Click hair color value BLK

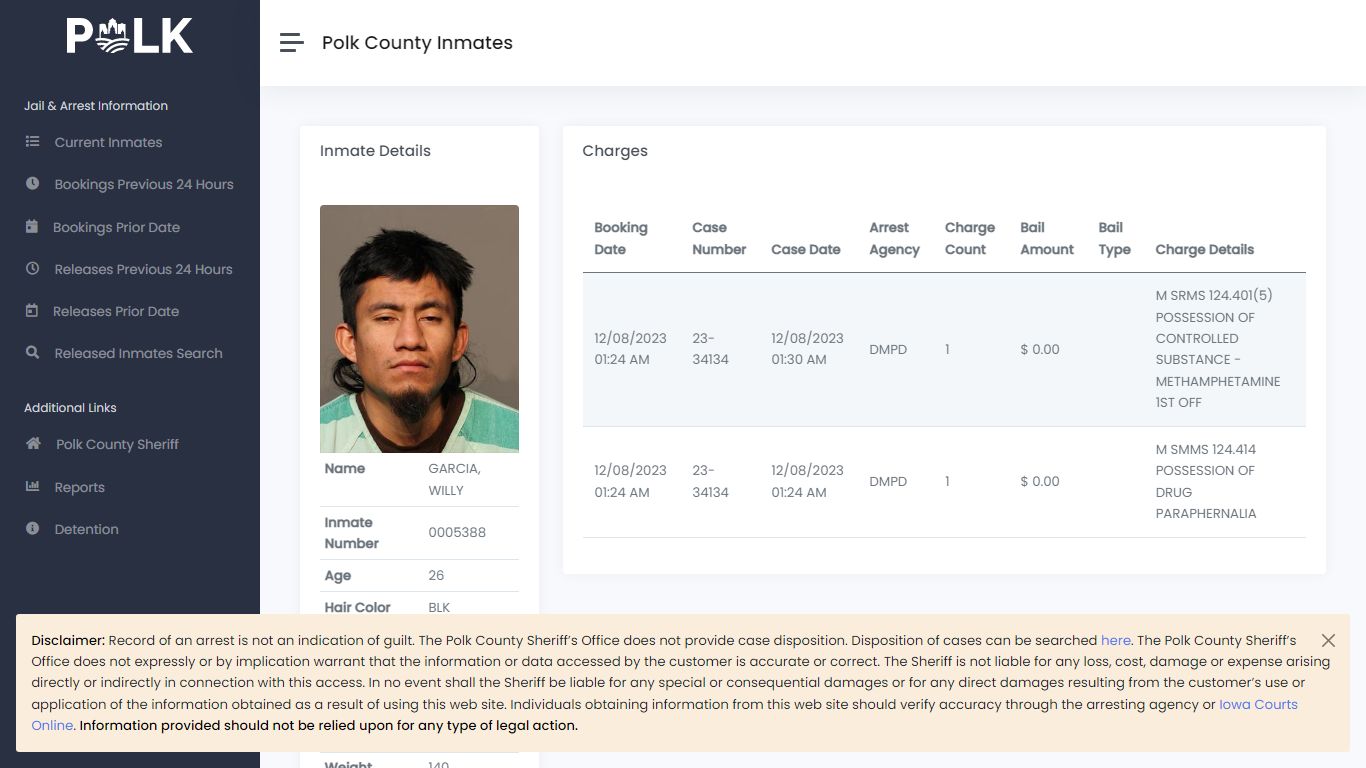point(439,607)
